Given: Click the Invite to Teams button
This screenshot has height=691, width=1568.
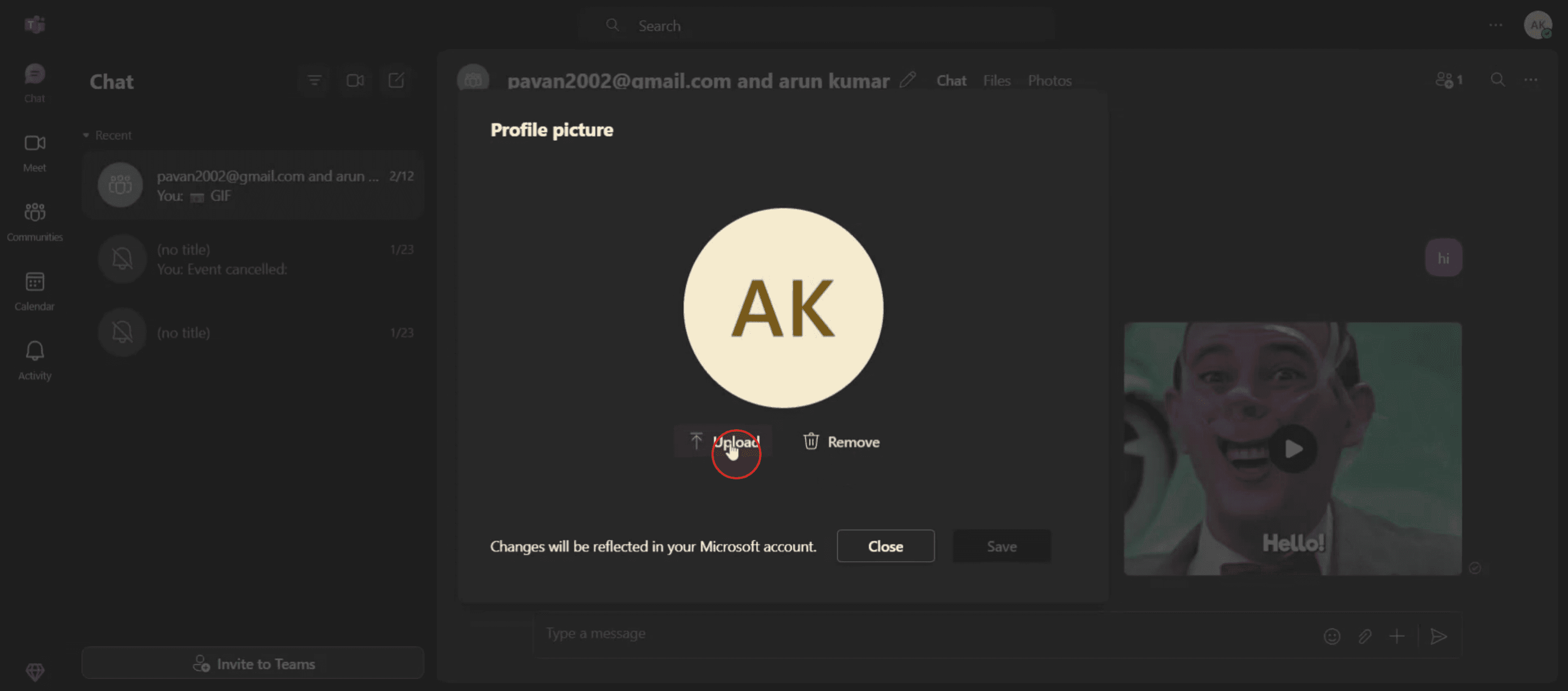Looking at the screenshot, I should [x=253, y=663].
